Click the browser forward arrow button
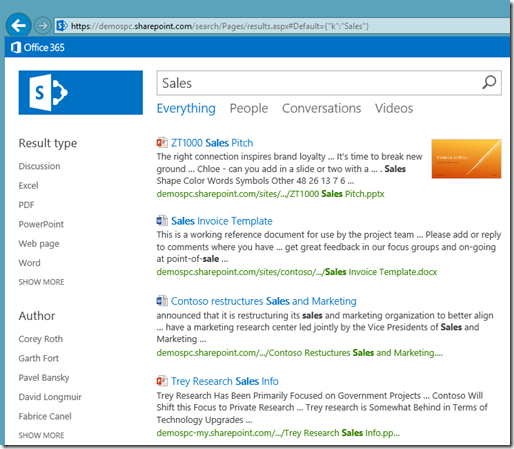 [43, 26]
